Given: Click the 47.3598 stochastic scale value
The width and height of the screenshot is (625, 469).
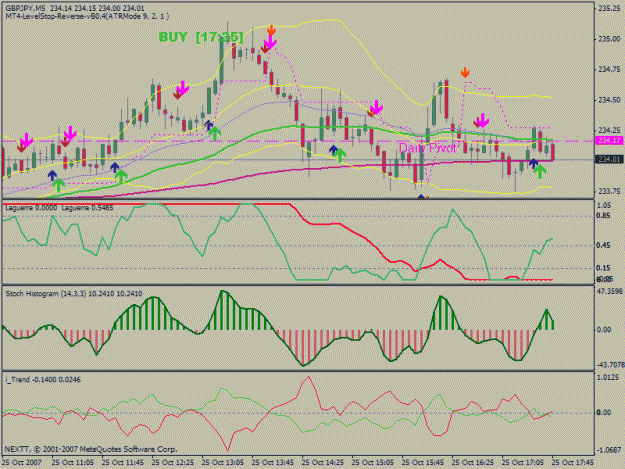Looking at the screenshot, I should 610,292.
